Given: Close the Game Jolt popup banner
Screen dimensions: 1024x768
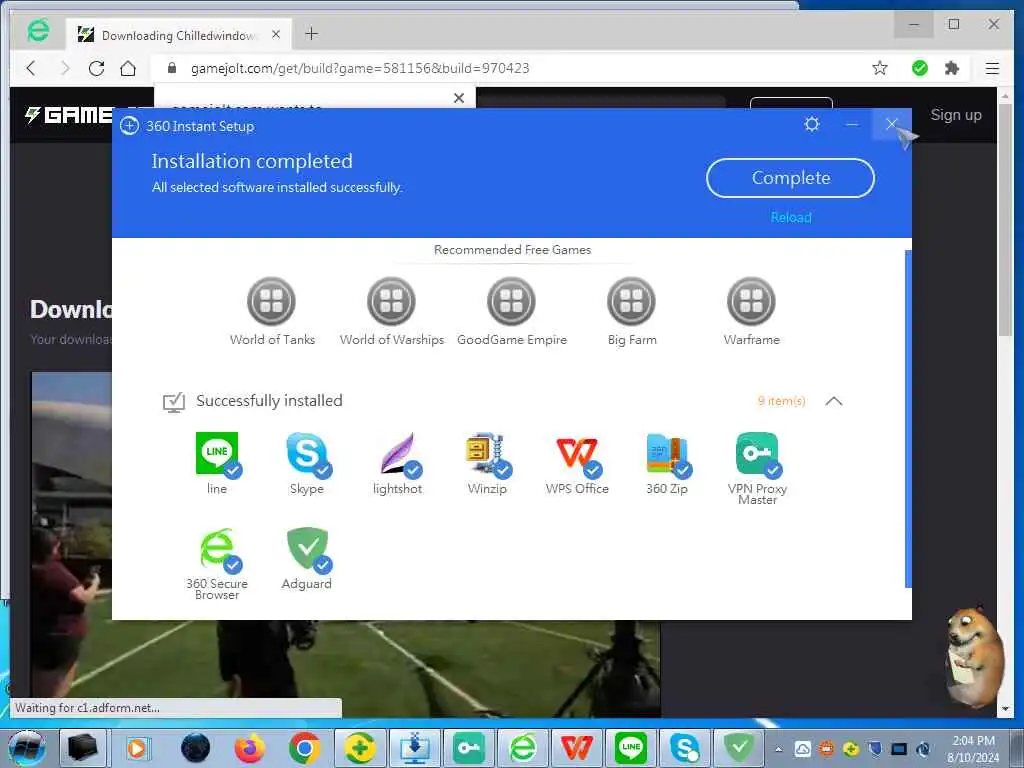Looking at the screenshot, I should [459, 98].
